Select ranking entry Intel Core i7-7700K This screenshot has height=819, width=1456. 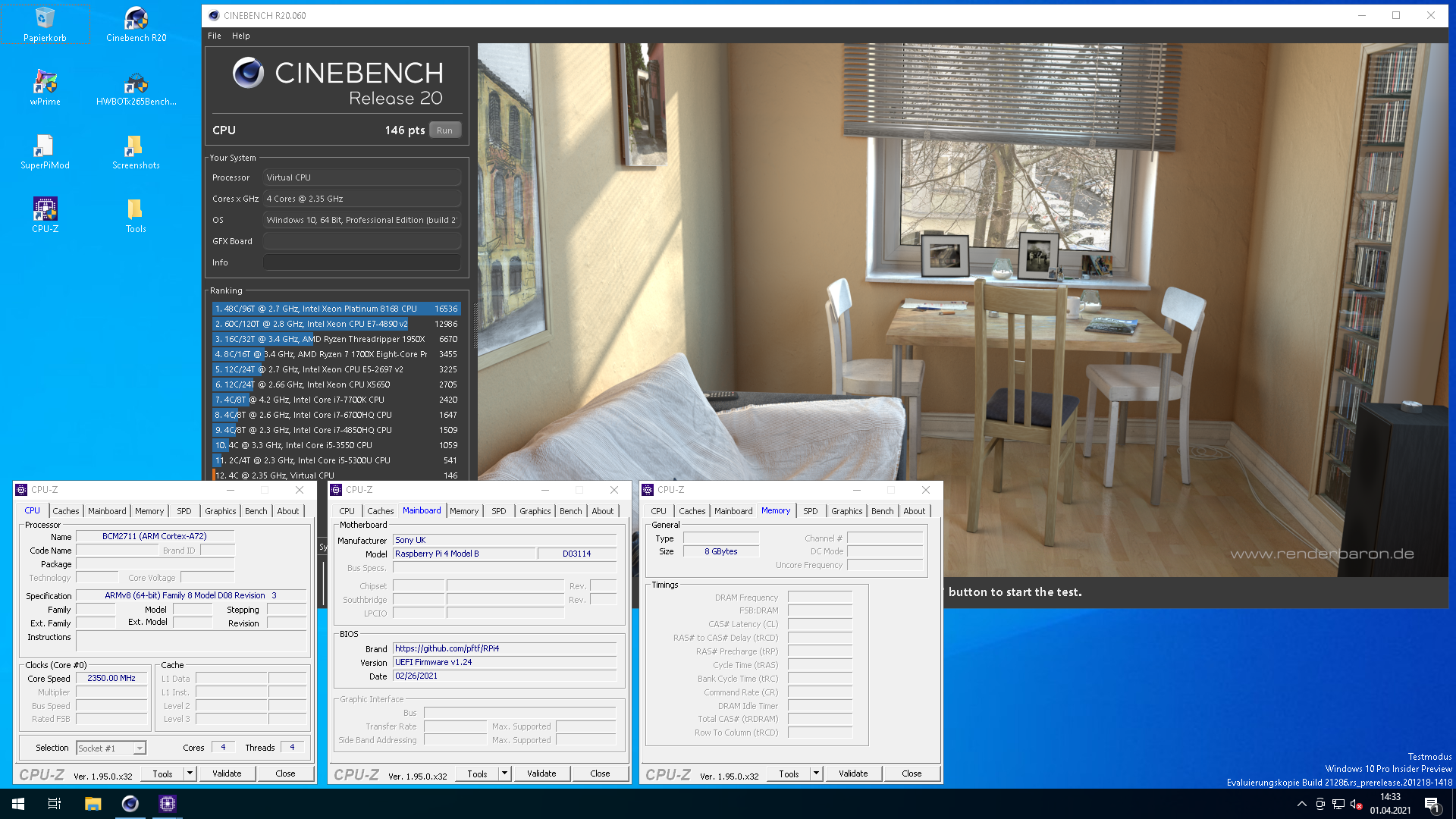pos(336,400)
